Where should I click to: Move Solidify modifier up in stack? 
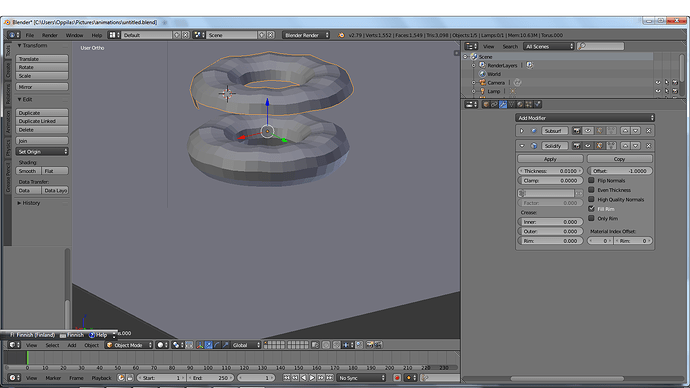pyautogui.click(x=625, y=146)
